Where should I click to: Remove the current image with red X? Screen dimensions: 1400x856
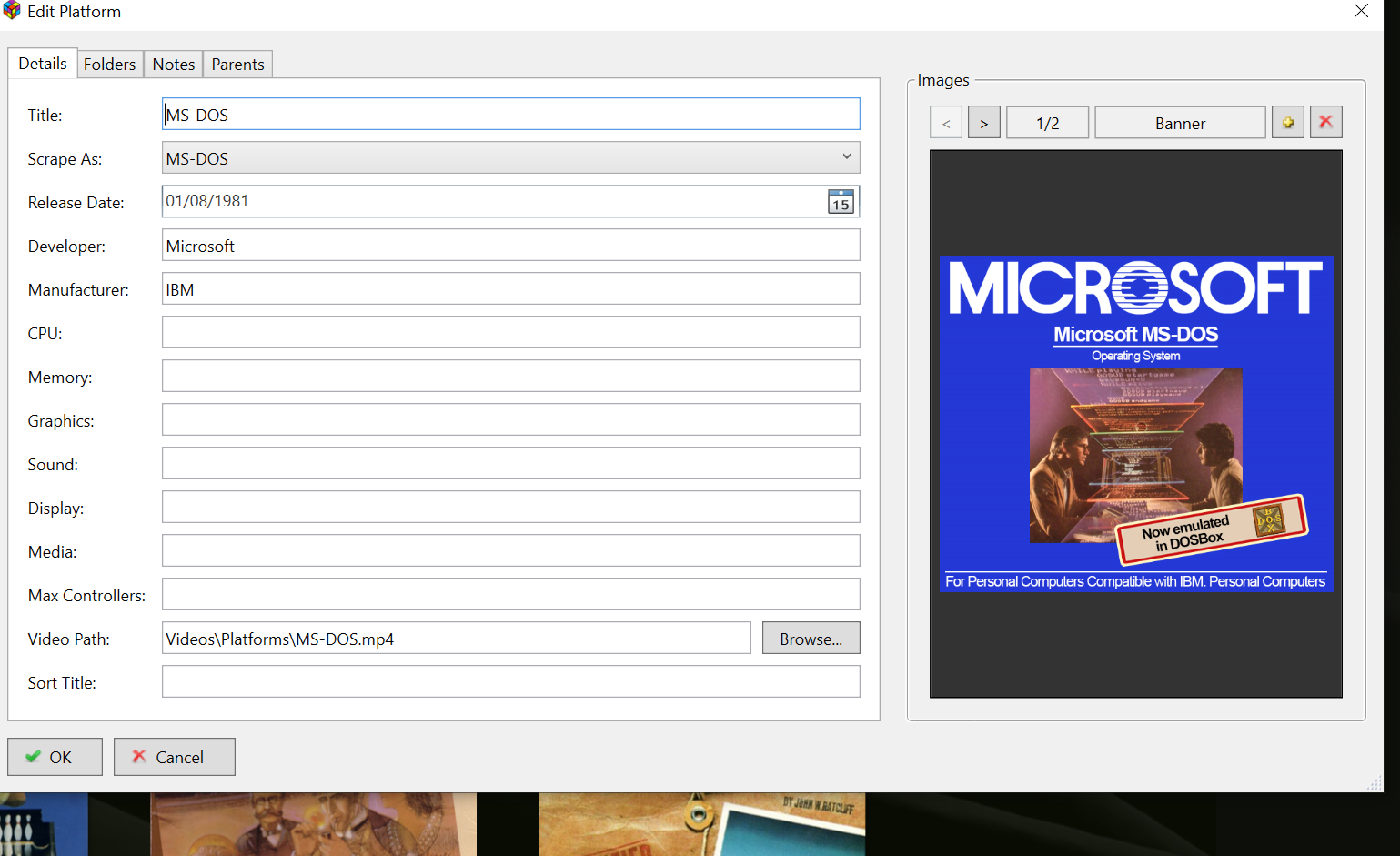[1325, 122]
